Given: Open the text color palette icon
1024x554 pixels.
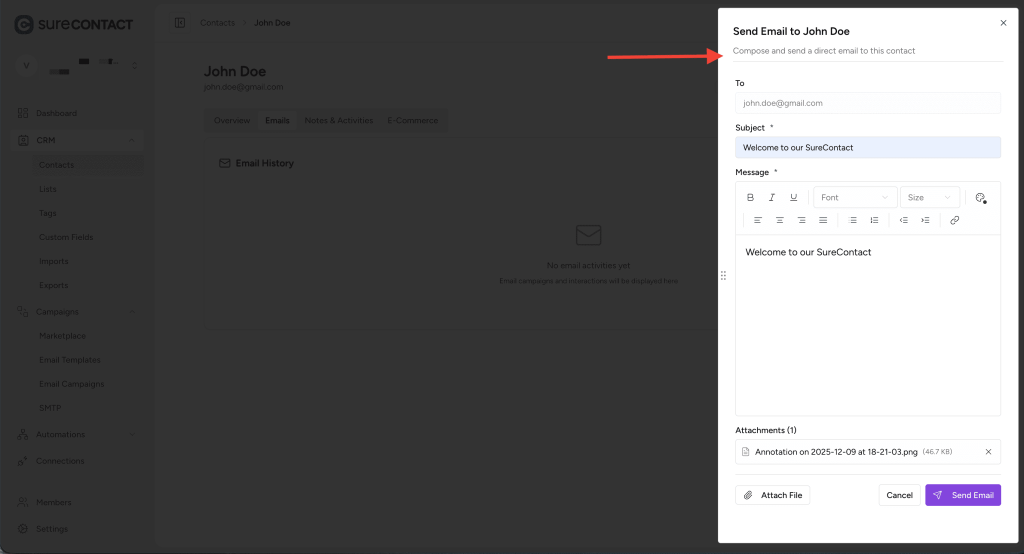Looking at the screenshot, I should [980, 198].
